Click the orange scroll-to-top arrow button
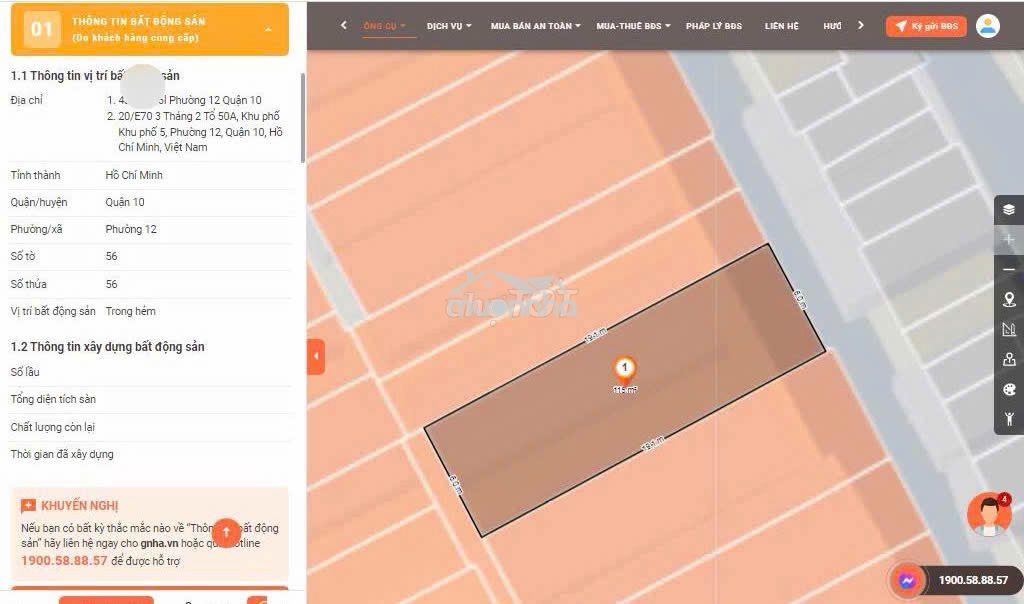 point(226,533)
